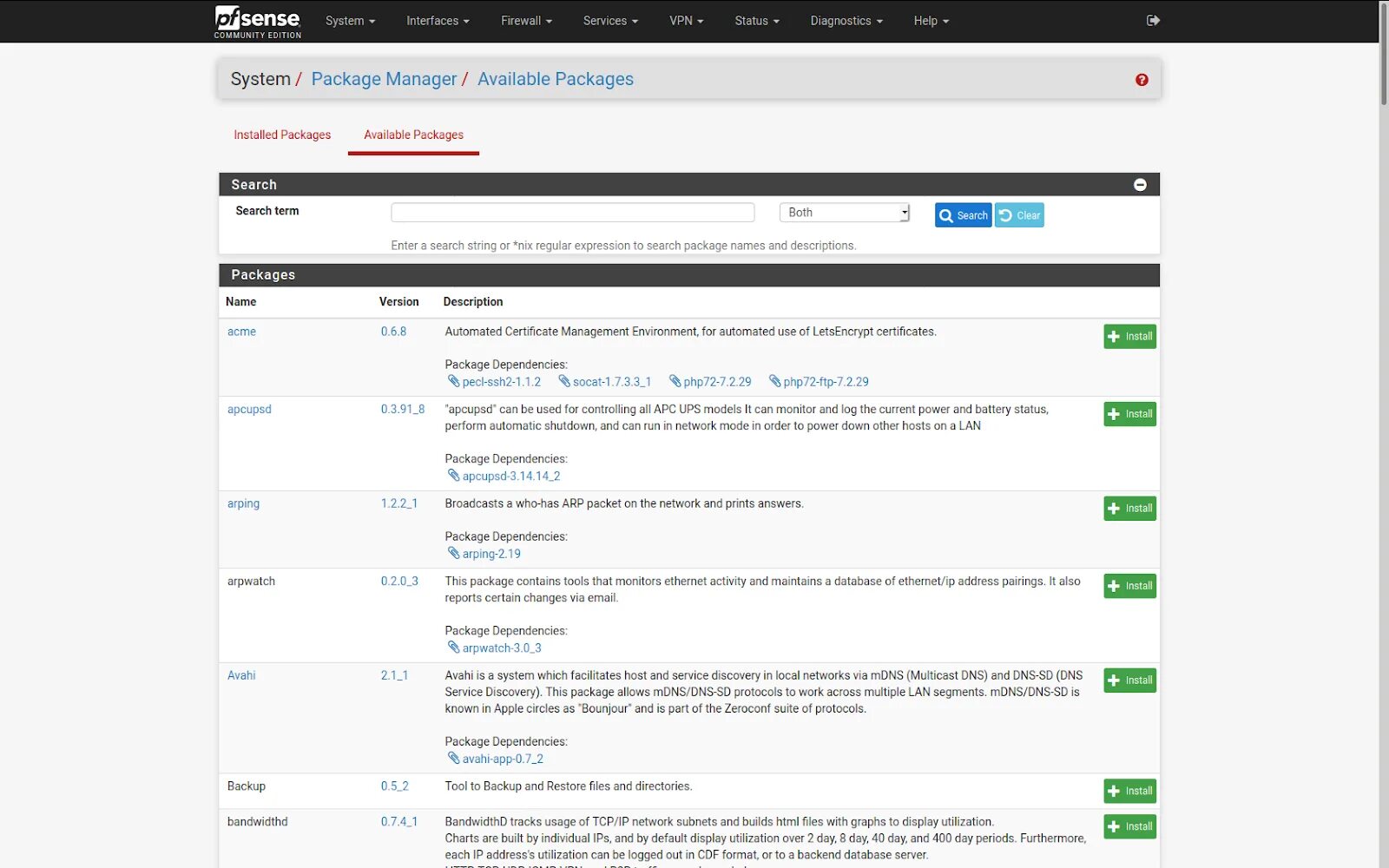Screen dimensions: 1389x868
Task: Install the Backup package
Action: [x=1129, y=791]
